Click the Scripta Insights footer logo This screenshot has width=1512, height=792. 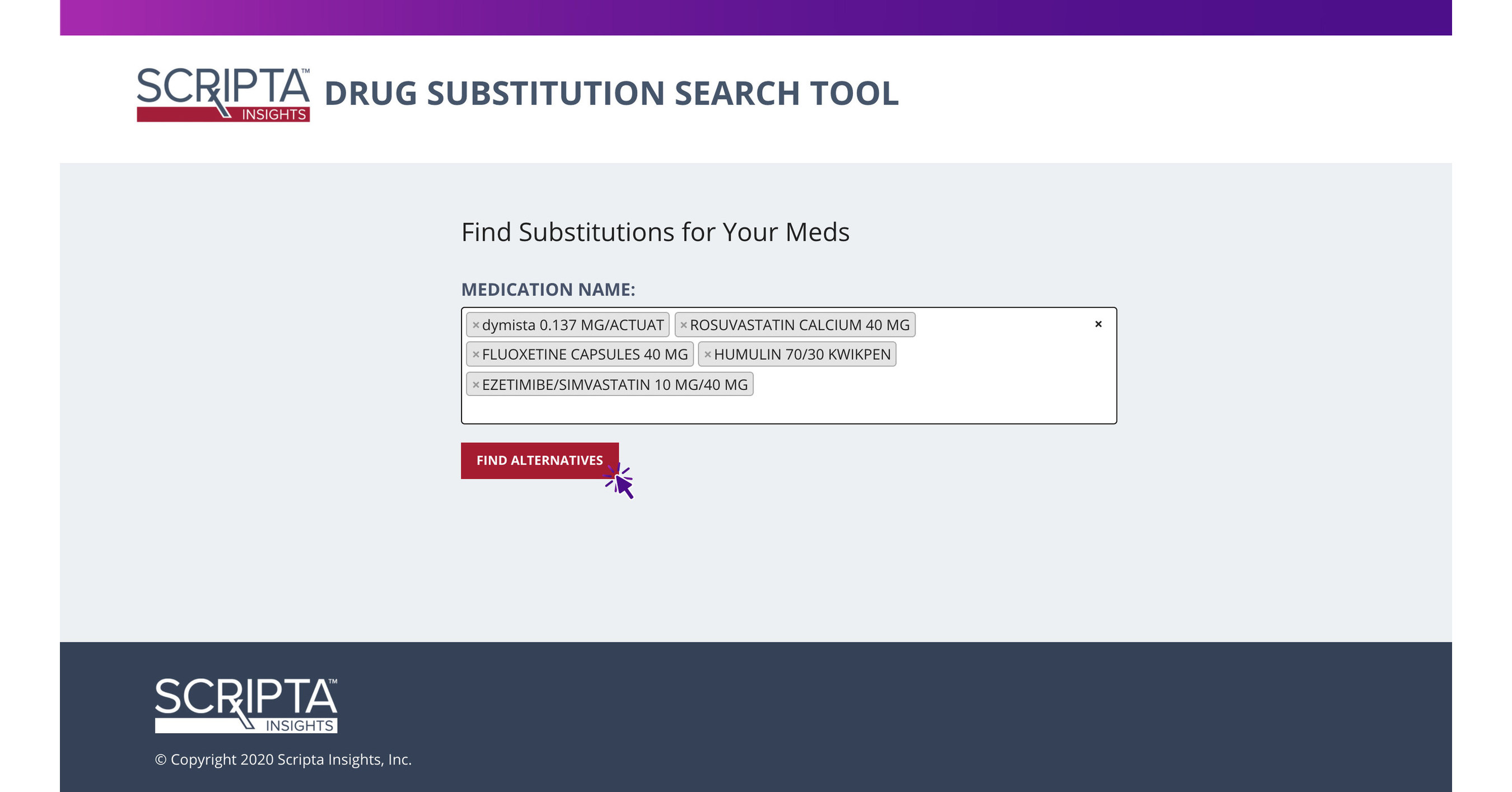pos(246,704)
